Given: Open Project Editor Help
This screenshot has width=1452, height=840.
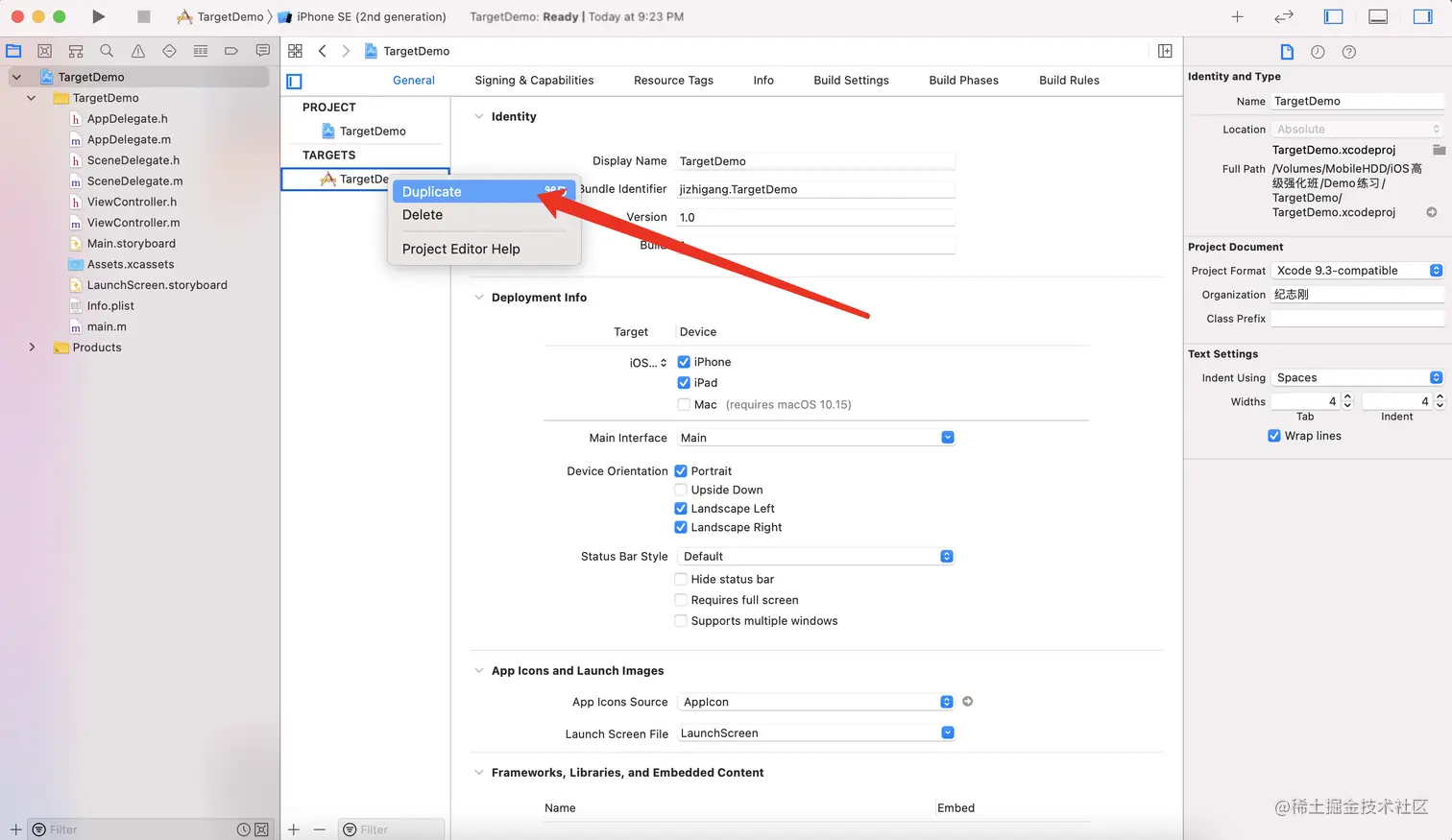Looking at the screenshot, I should point(484,249).
